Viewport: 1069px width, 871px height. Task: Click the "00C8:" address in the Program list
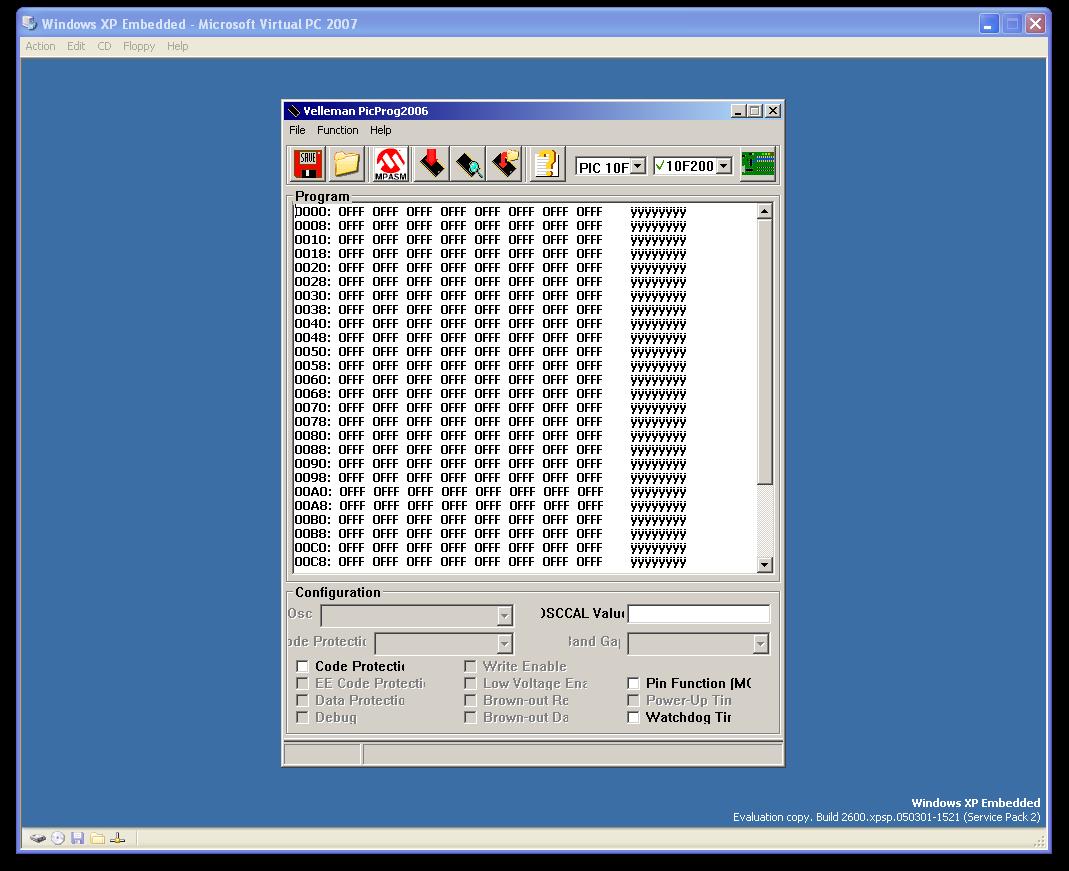[x=312, y=562]
